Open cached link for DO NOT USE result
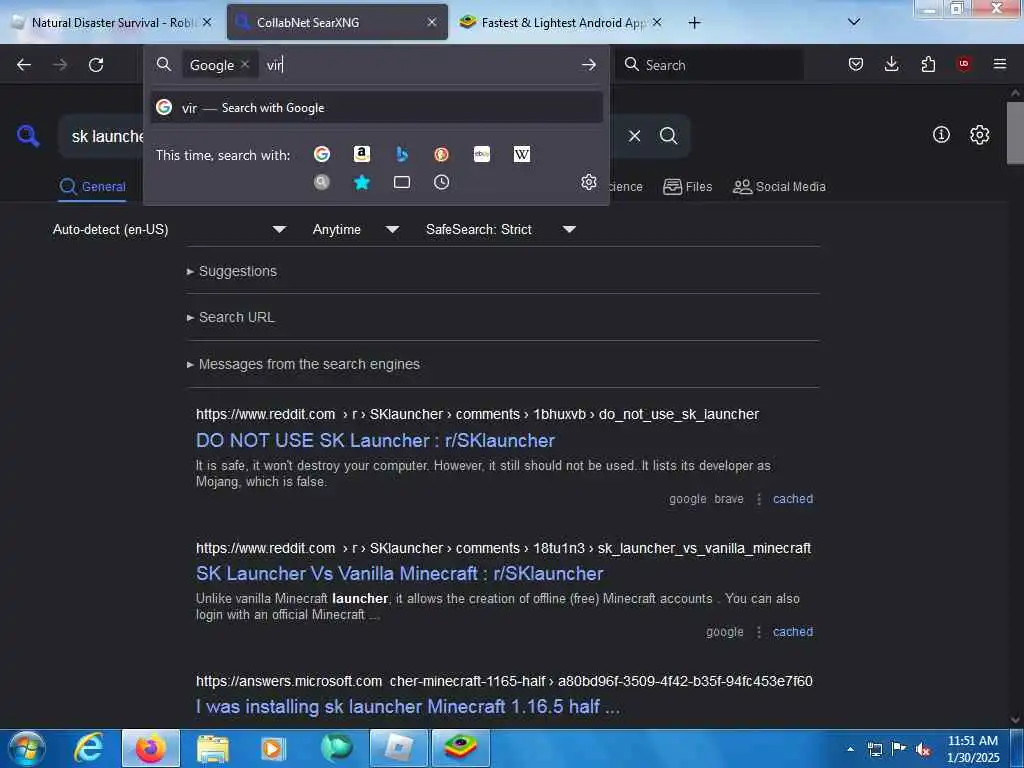The width and height of the screenshot is (1024, 768). coord(793,499)
